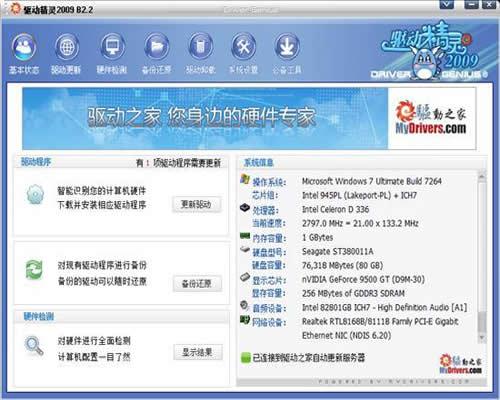Minimize the 驱动精灵 window
The width and height of the screenshot is (500, 400).
tap(471, 4)
